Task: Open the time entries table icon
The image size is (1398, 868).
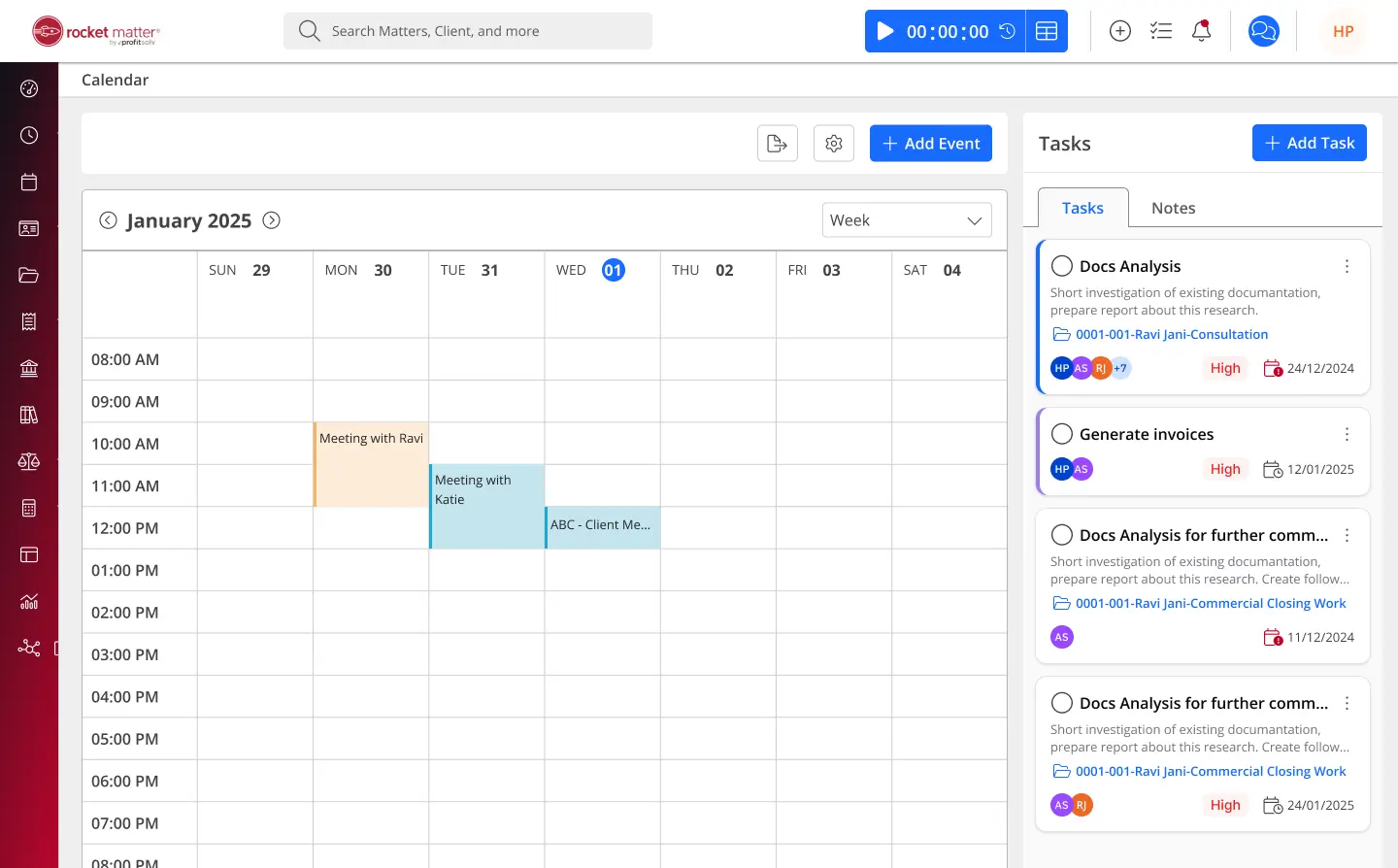Action: 1047,31
